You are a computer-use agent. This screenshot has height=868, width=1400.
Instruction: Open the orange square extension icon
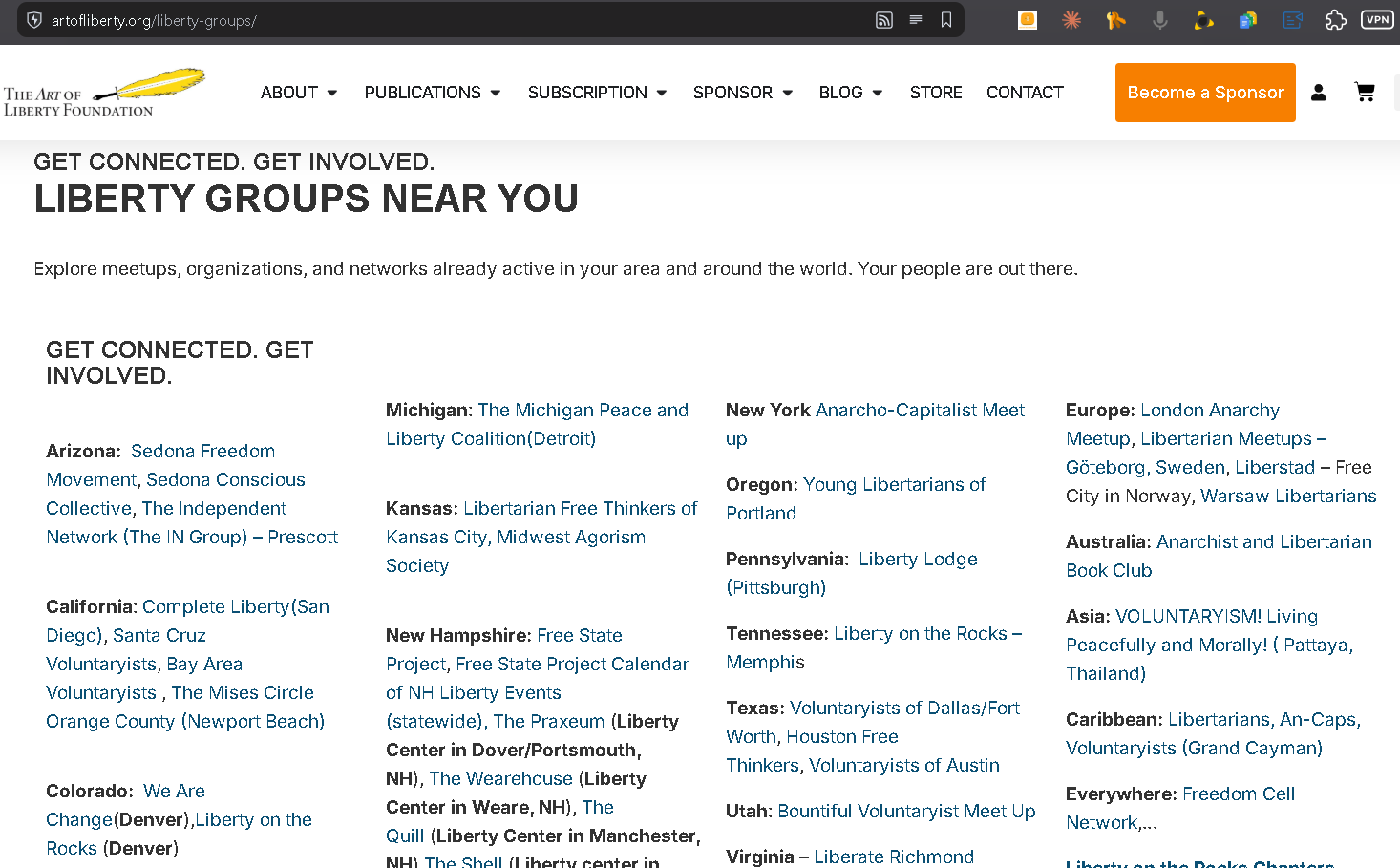coord(1028,19)
